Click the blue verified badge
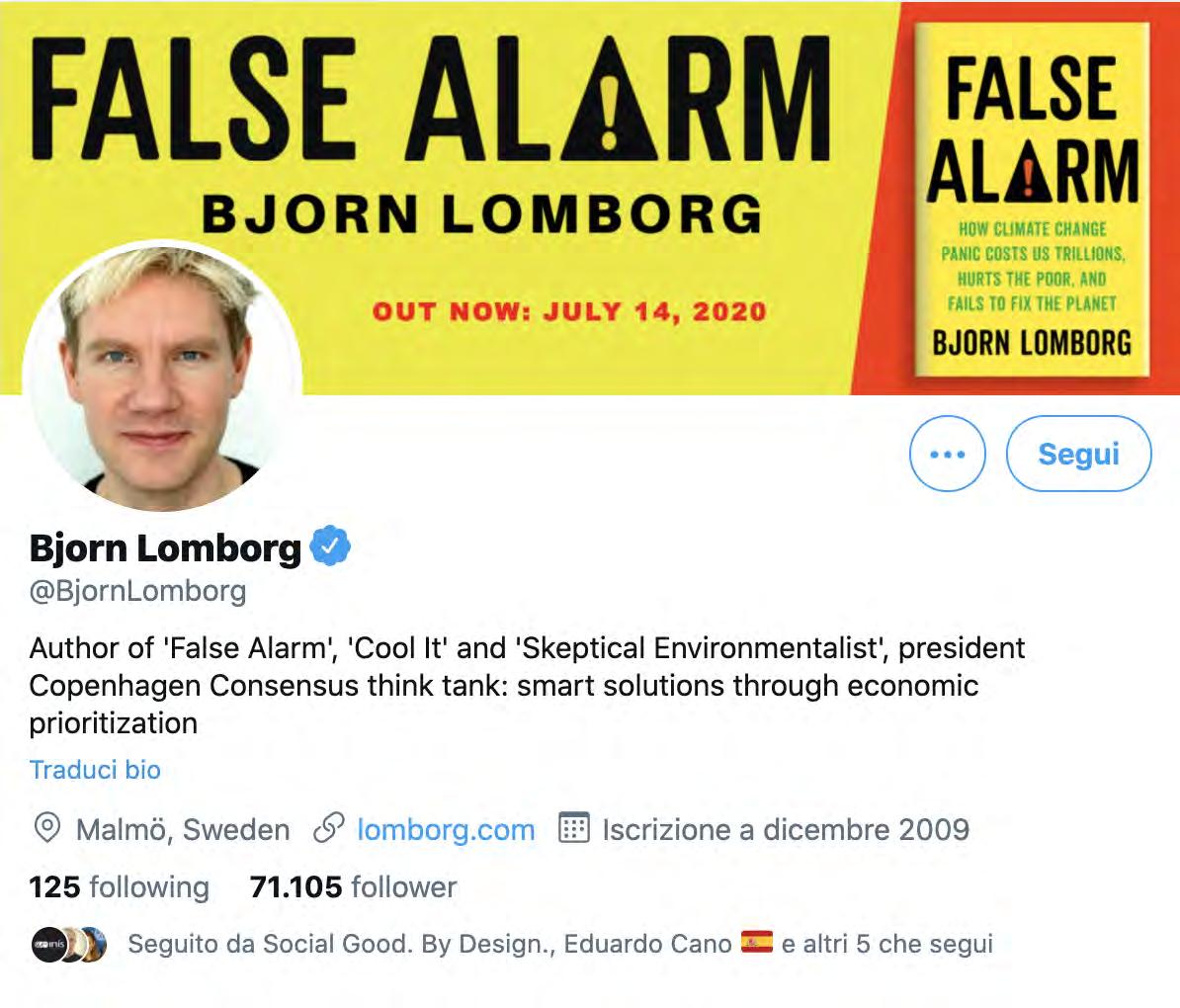 330,546
